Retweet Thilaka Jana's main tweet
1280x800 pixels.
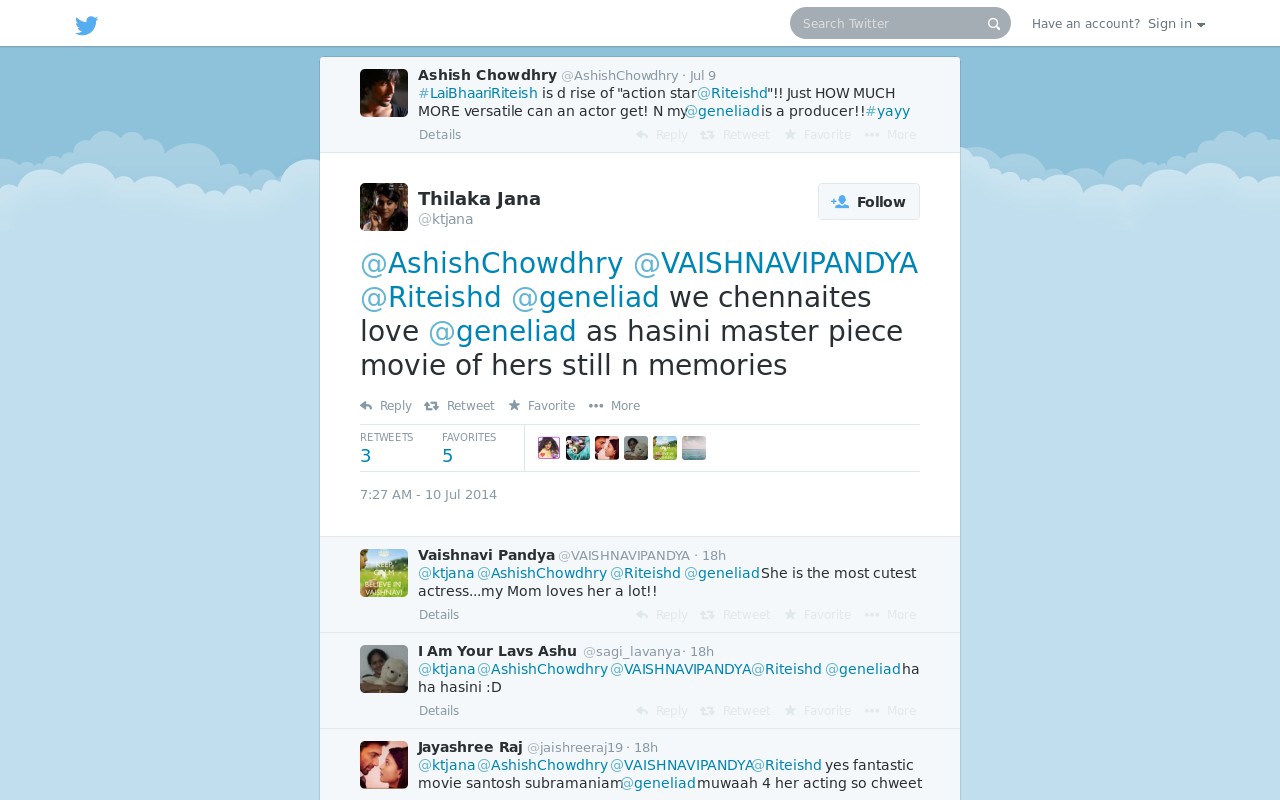459,406
